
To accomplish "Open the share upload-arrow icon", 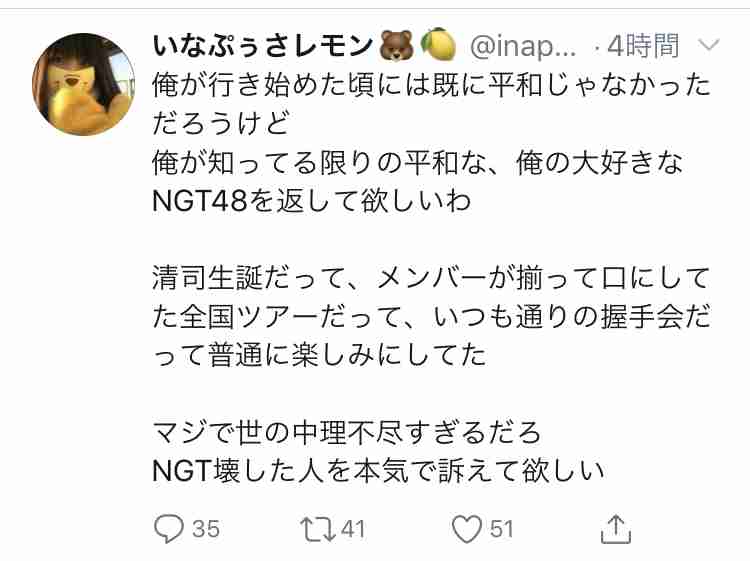I will pos(616,529).
